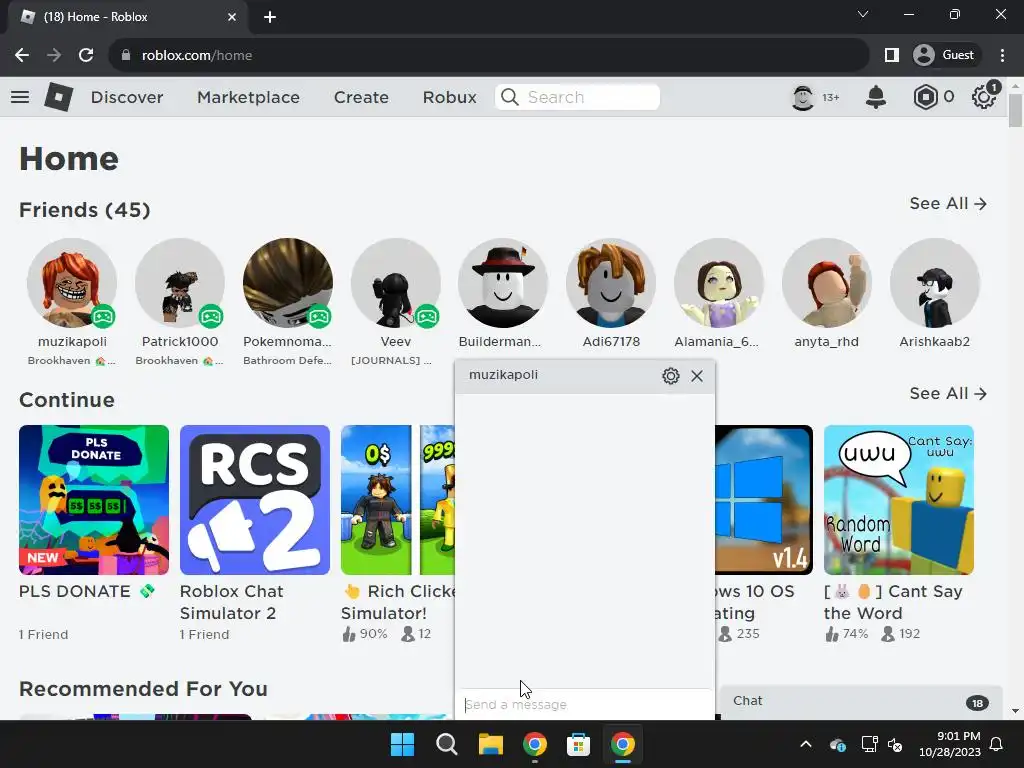Open Pokemnoma's friend avatar
The image size is (1024, 768).
287,283
